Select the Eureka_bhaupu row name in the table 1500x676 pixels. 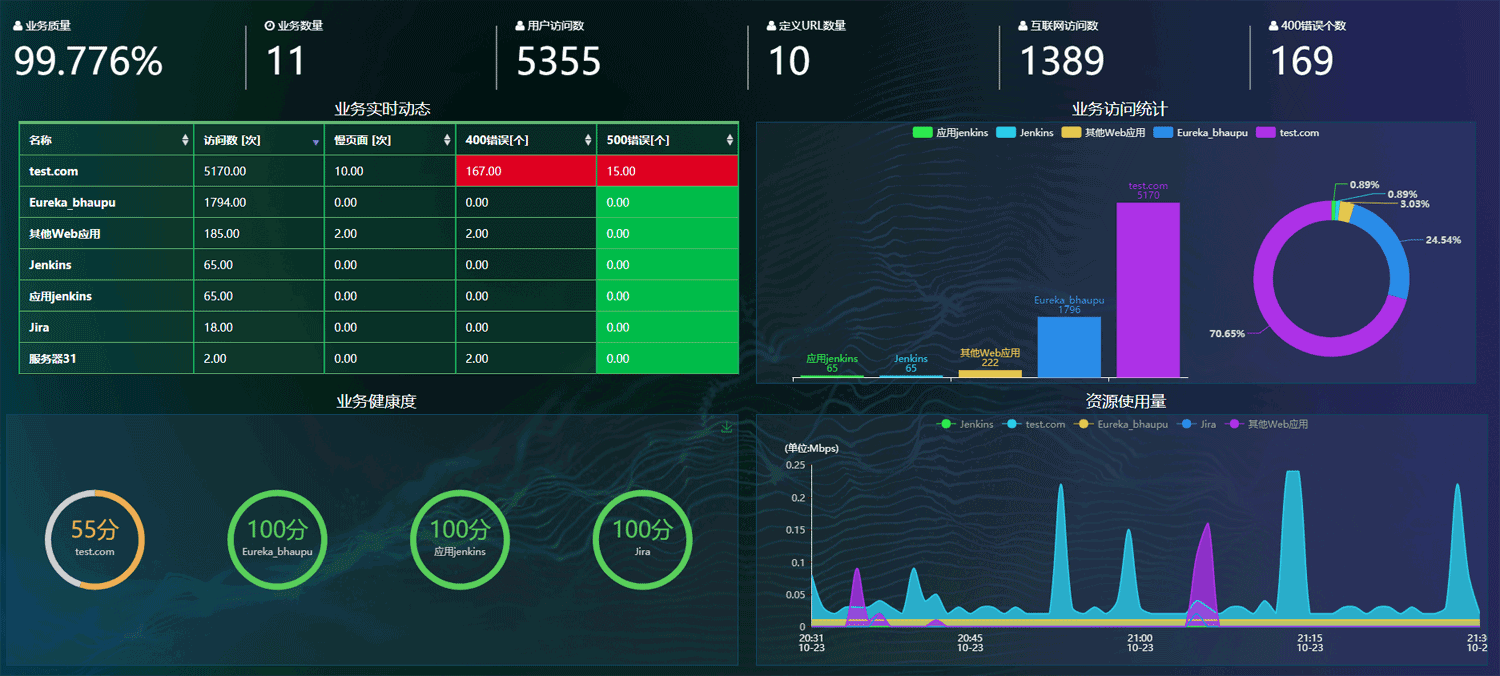72,203
